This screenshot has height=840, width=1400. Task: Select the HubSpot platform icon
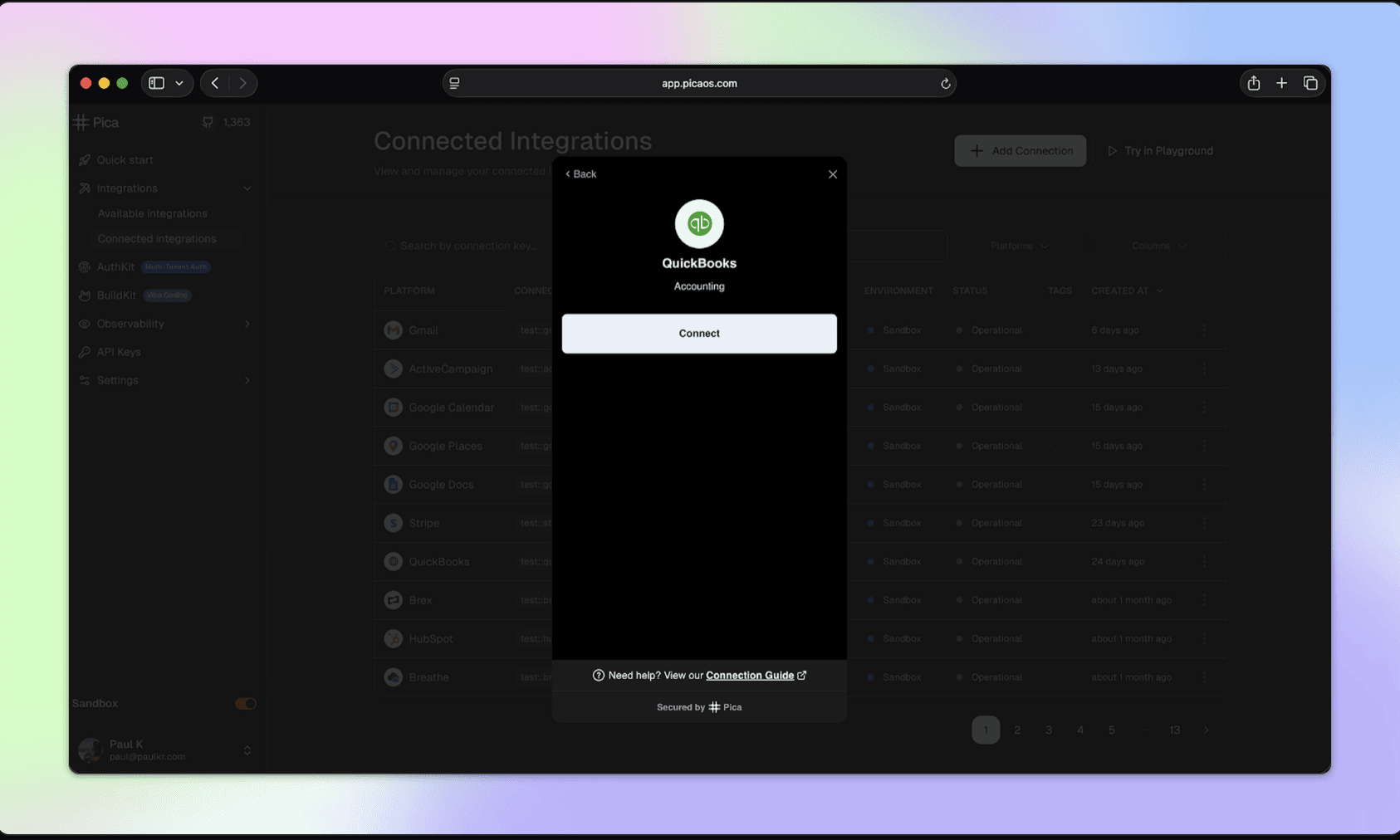click(x=393, y=638)
